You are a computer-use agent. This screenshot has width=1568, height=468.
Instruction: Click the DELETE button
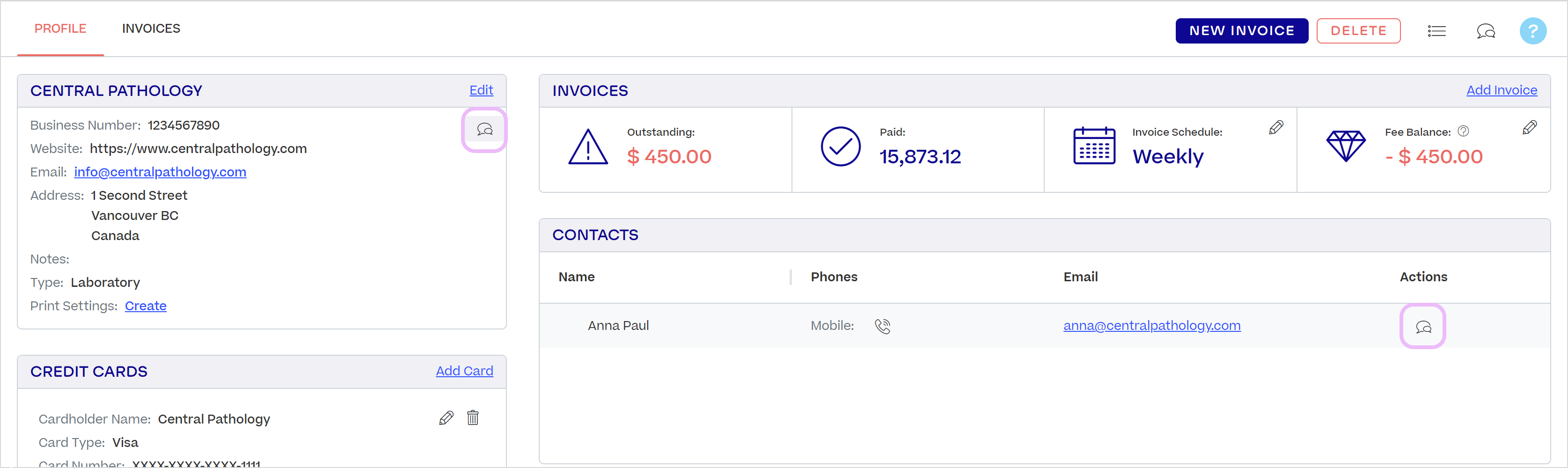tap(1358, 31)
